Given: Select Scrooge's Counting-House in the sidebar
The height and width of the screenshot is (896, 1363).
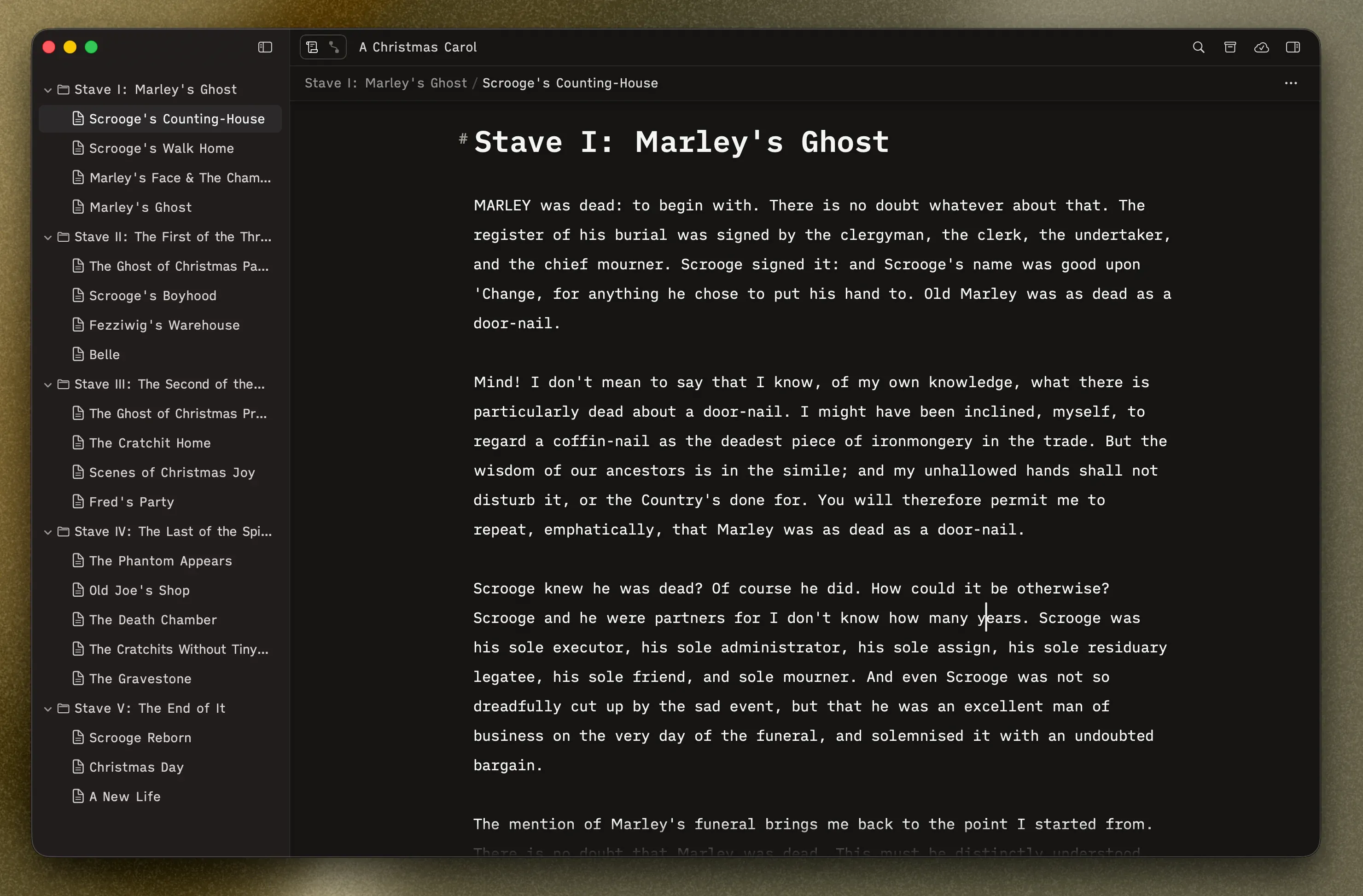Looking at the screenshot, I should (160, 118).
